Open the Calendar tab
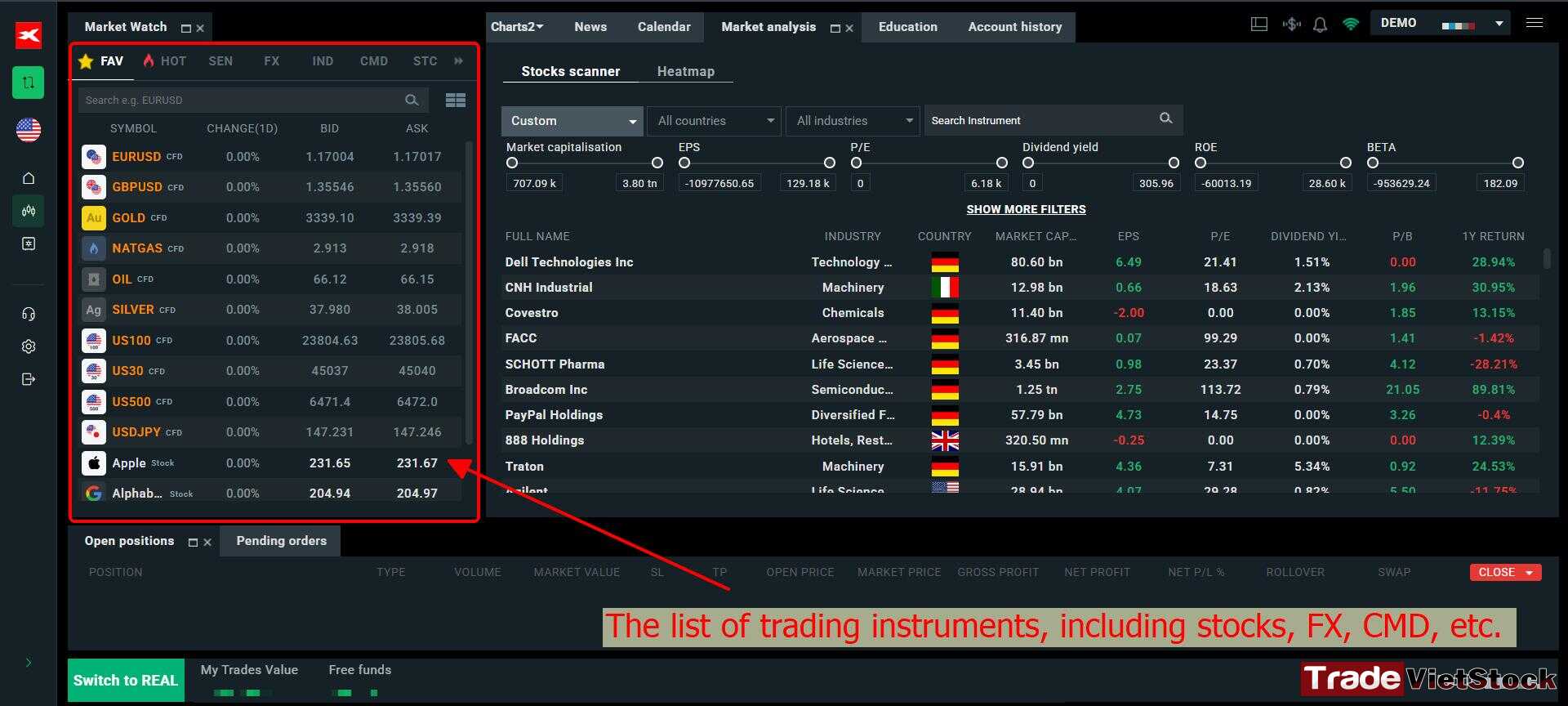The width and height of the screenshot is (1568, 706). point(664,27)
